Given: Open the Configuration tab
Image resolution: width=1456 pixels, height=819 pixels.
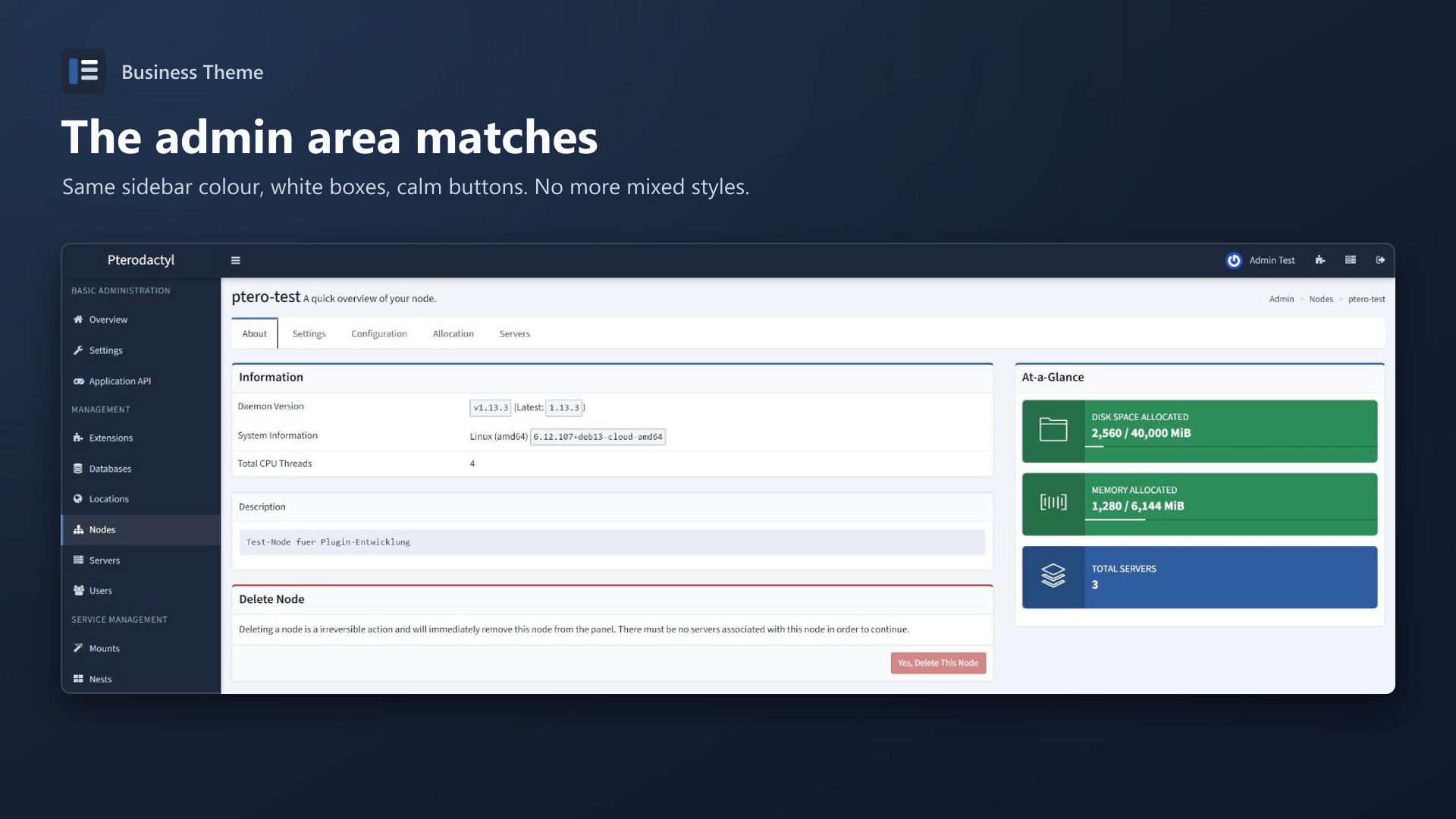Looking at the screenshot, I should coord(379,334).
